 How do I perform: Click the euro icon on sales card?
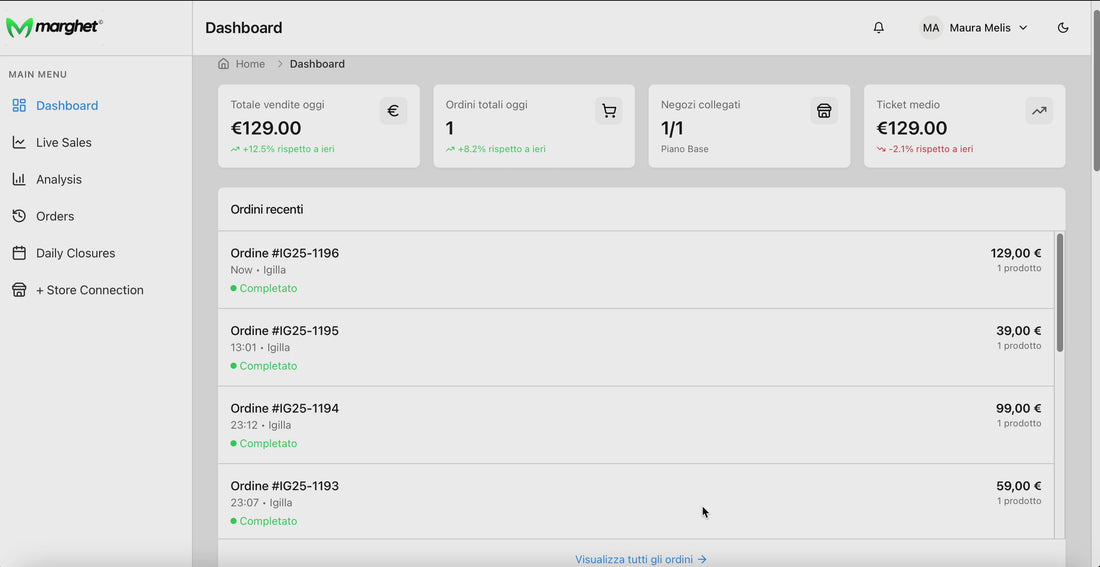[x=394, y=111]
